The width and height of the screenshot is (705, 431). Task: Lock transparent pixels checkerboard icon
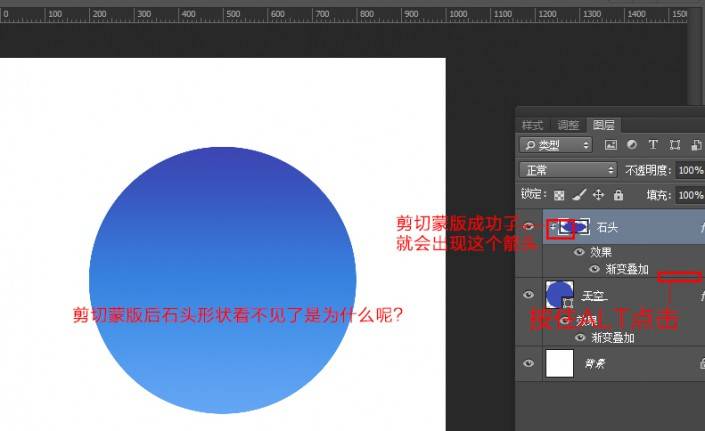[559, 195]
